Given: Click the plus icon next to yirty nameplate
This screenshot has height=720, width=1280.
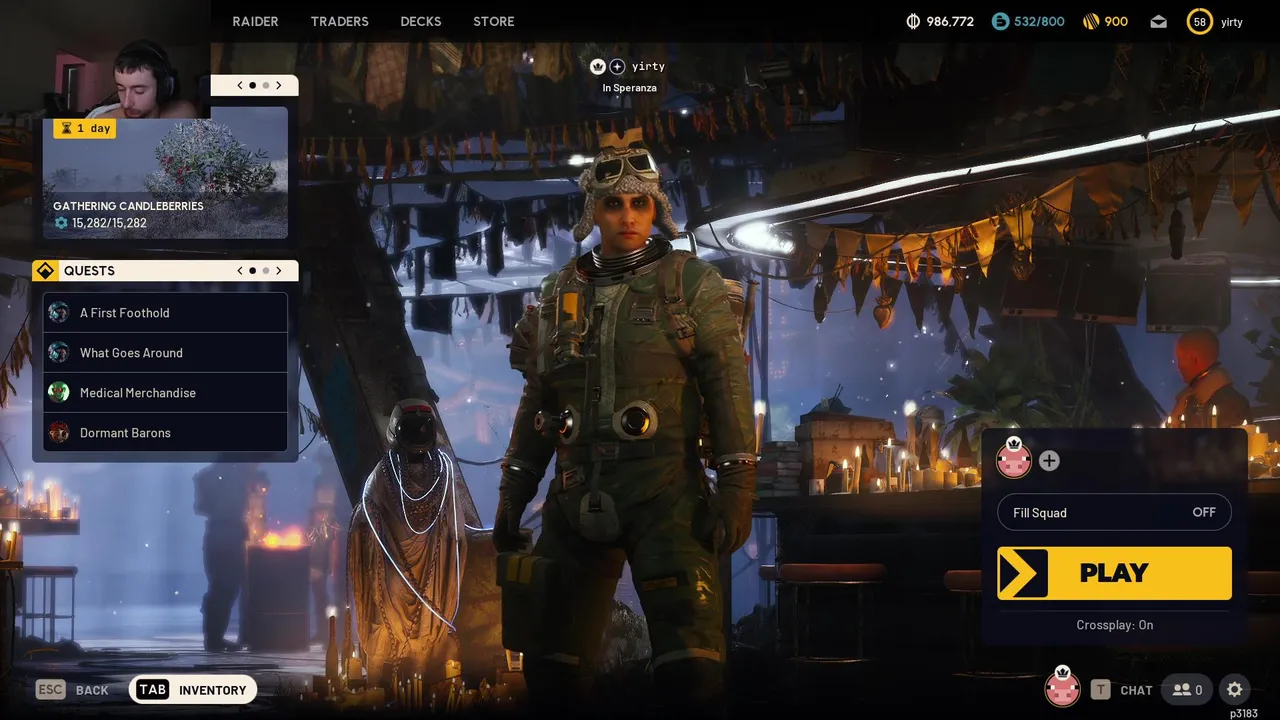Looking at the screenshot, I should coord(617,66).
